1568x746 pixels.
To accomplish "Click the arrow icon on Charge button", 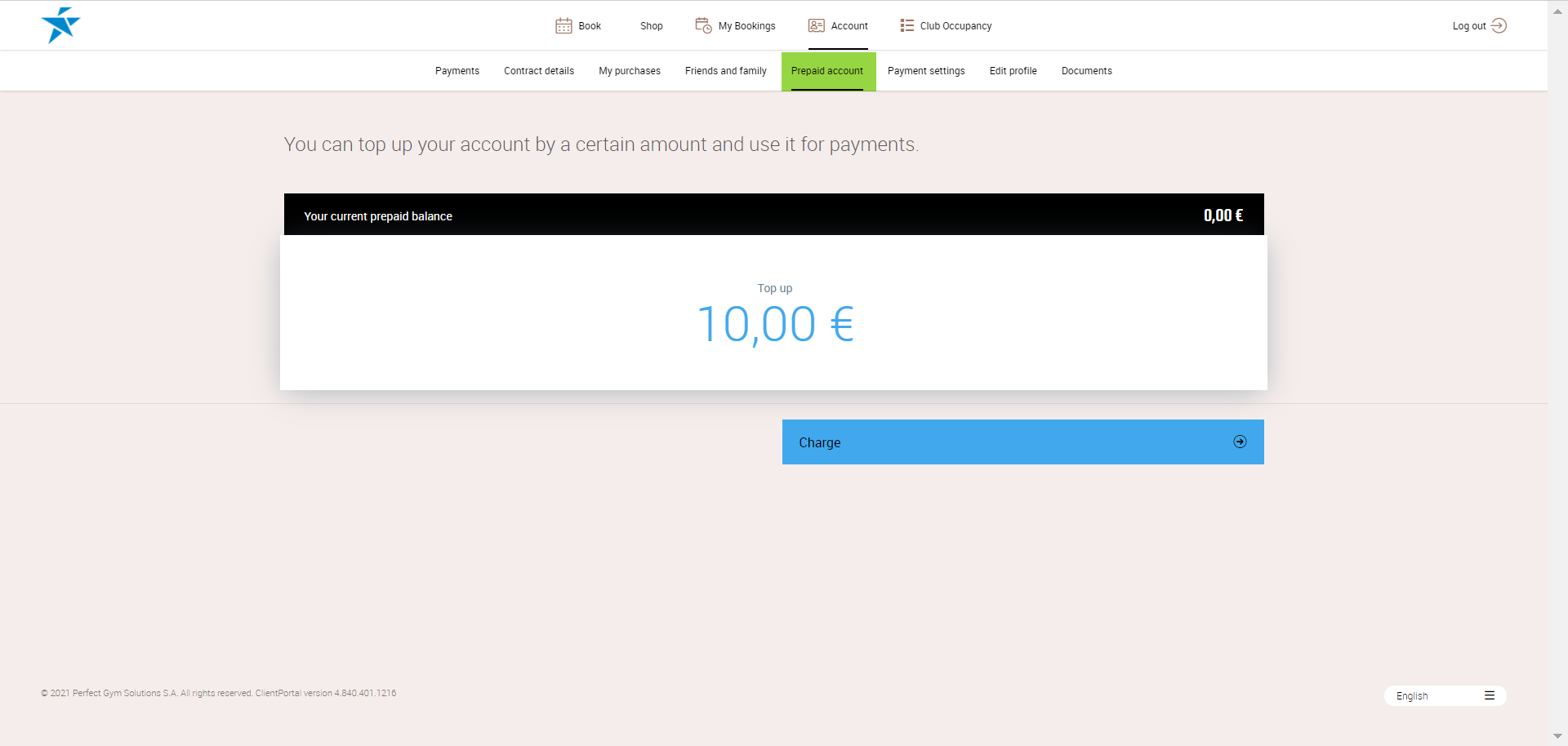I will click(x=1240, y=442).
